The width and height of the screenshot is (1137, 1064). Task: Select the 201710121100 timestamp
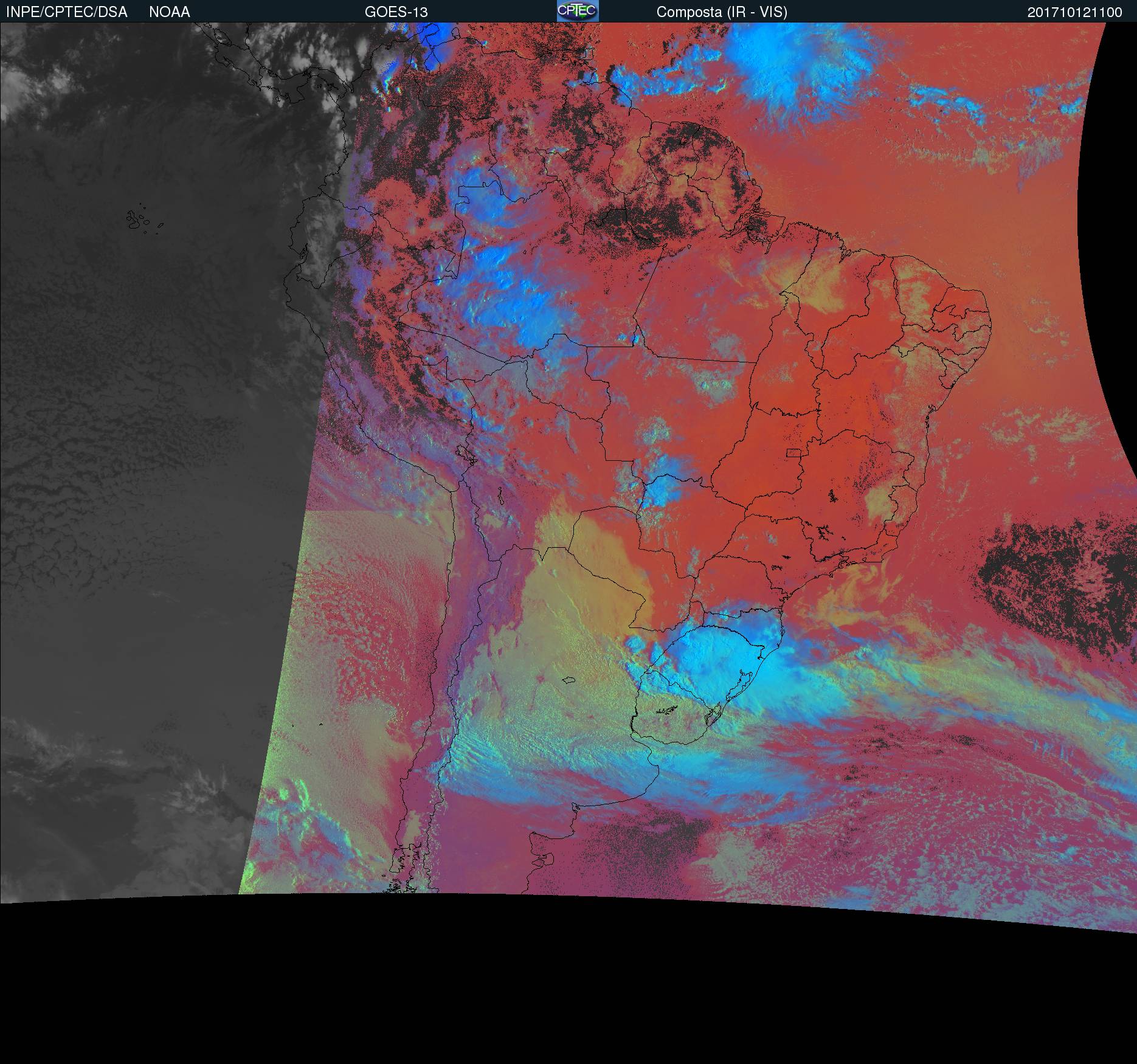click(1074, 12)
